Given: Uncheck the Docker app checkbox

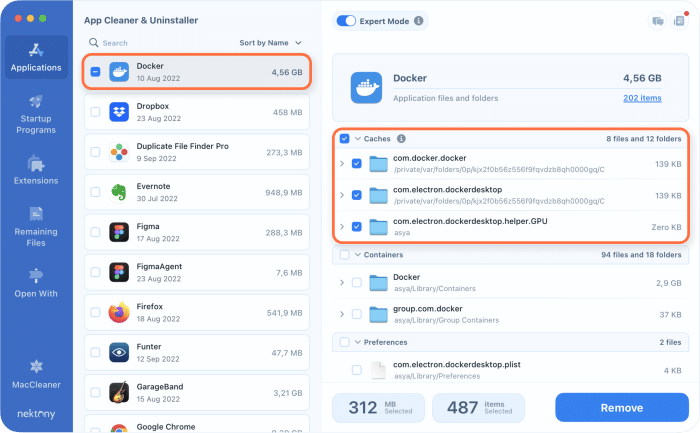Looking at the screenshot, I should click(x=96, y=71).
